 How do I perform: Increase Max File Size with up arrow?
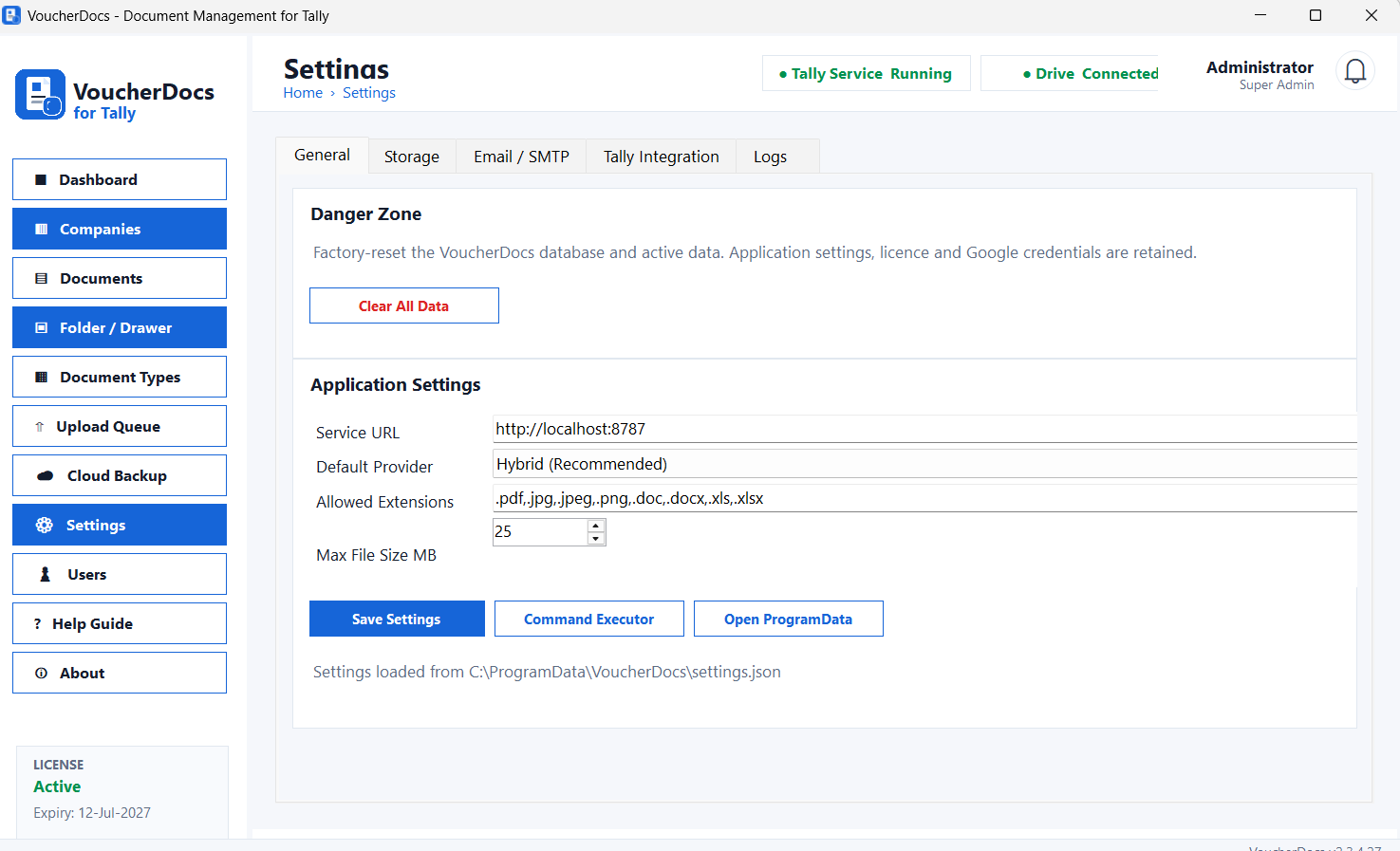(596, 526)
